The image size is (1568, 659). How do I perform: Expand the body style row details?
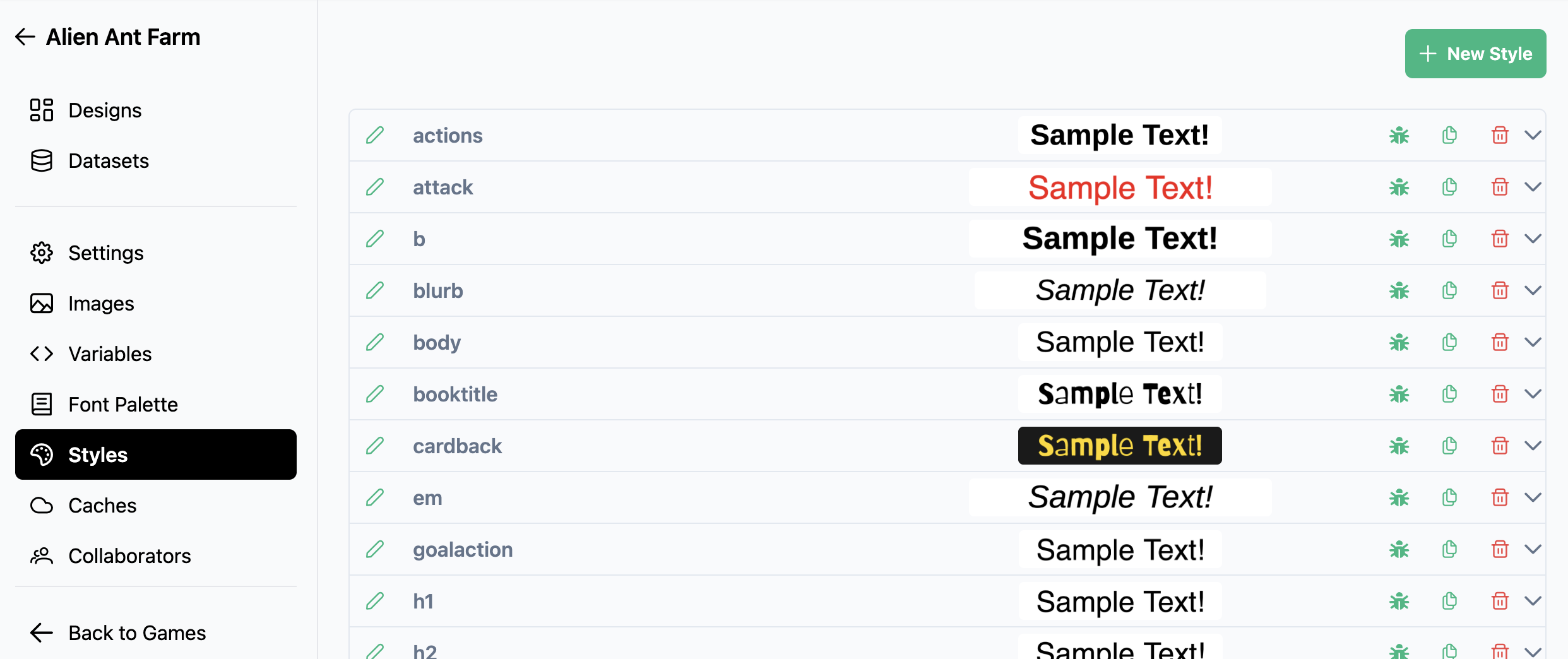coord(1533,342)
